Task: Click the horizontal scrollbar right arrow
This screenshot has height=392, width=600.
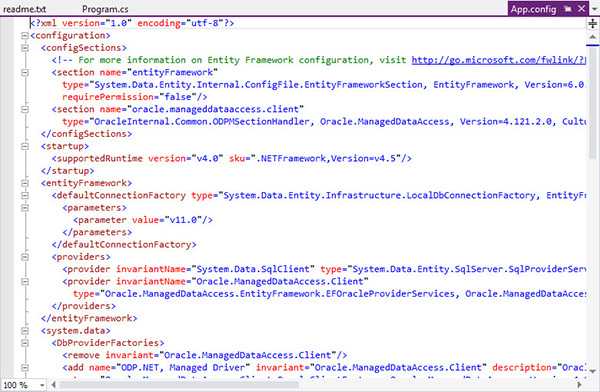Action: click(x=579, y=385)
